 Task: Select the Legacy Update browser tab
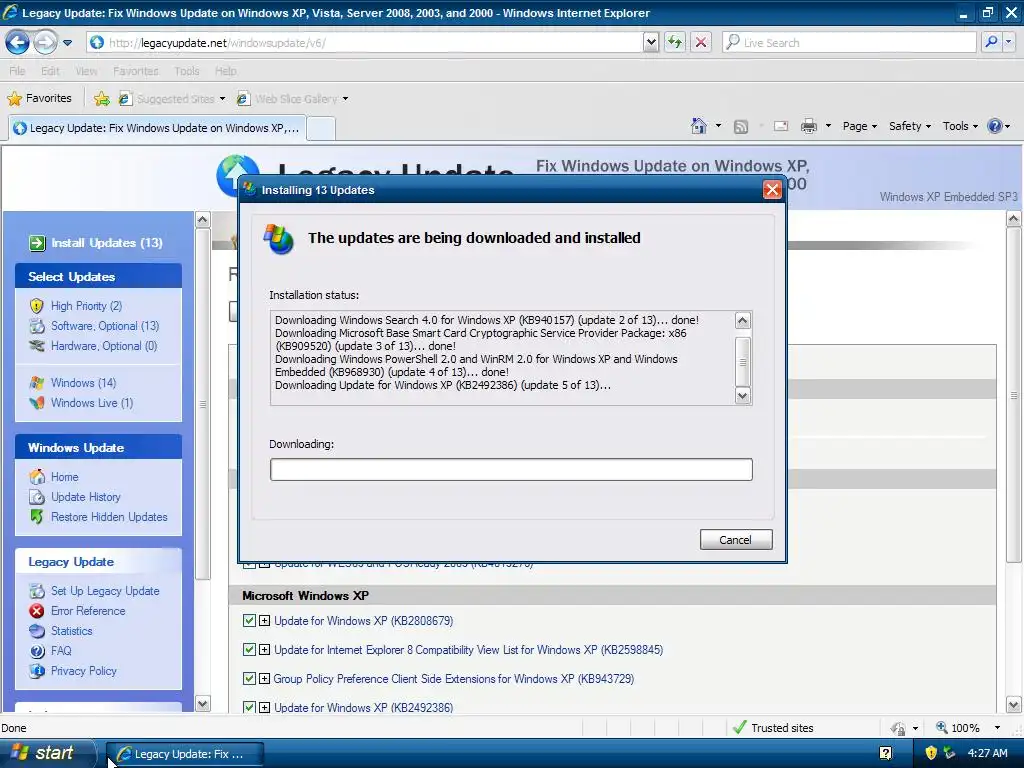[x=157, y=128]
